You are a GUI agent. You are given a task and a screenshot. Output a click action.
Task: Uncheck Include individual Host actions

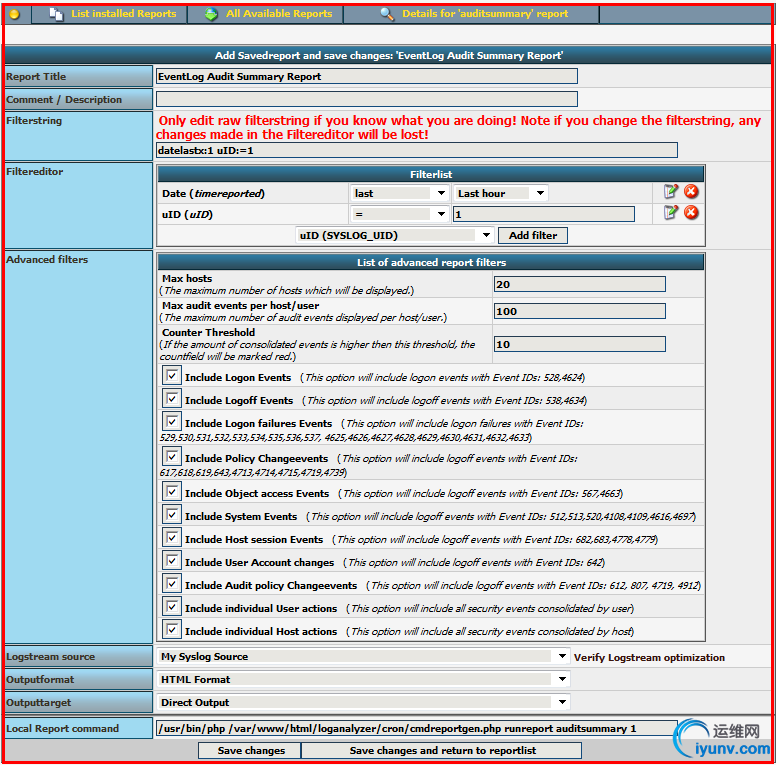tap(172, 629)
